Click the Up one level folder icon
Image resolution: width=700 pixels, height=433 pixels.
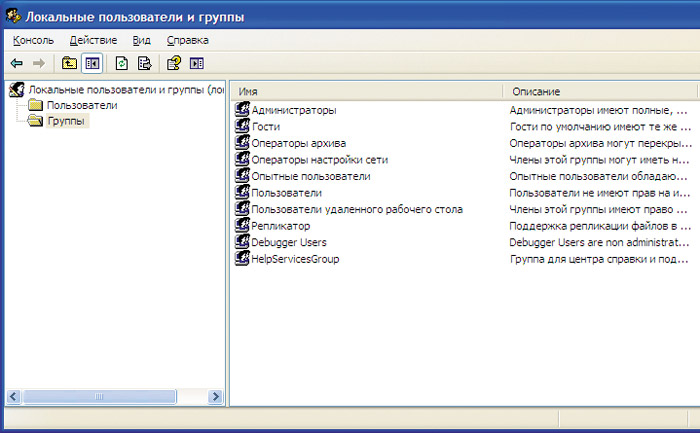point(69,63)
